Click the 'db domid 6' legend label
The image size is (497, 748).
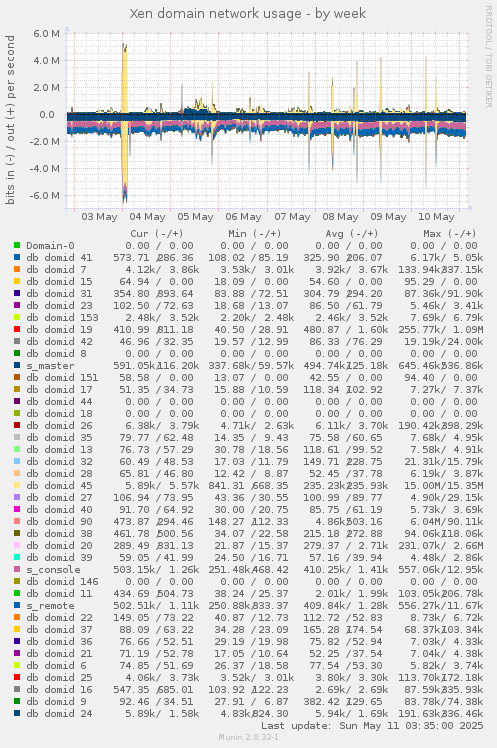56,665
